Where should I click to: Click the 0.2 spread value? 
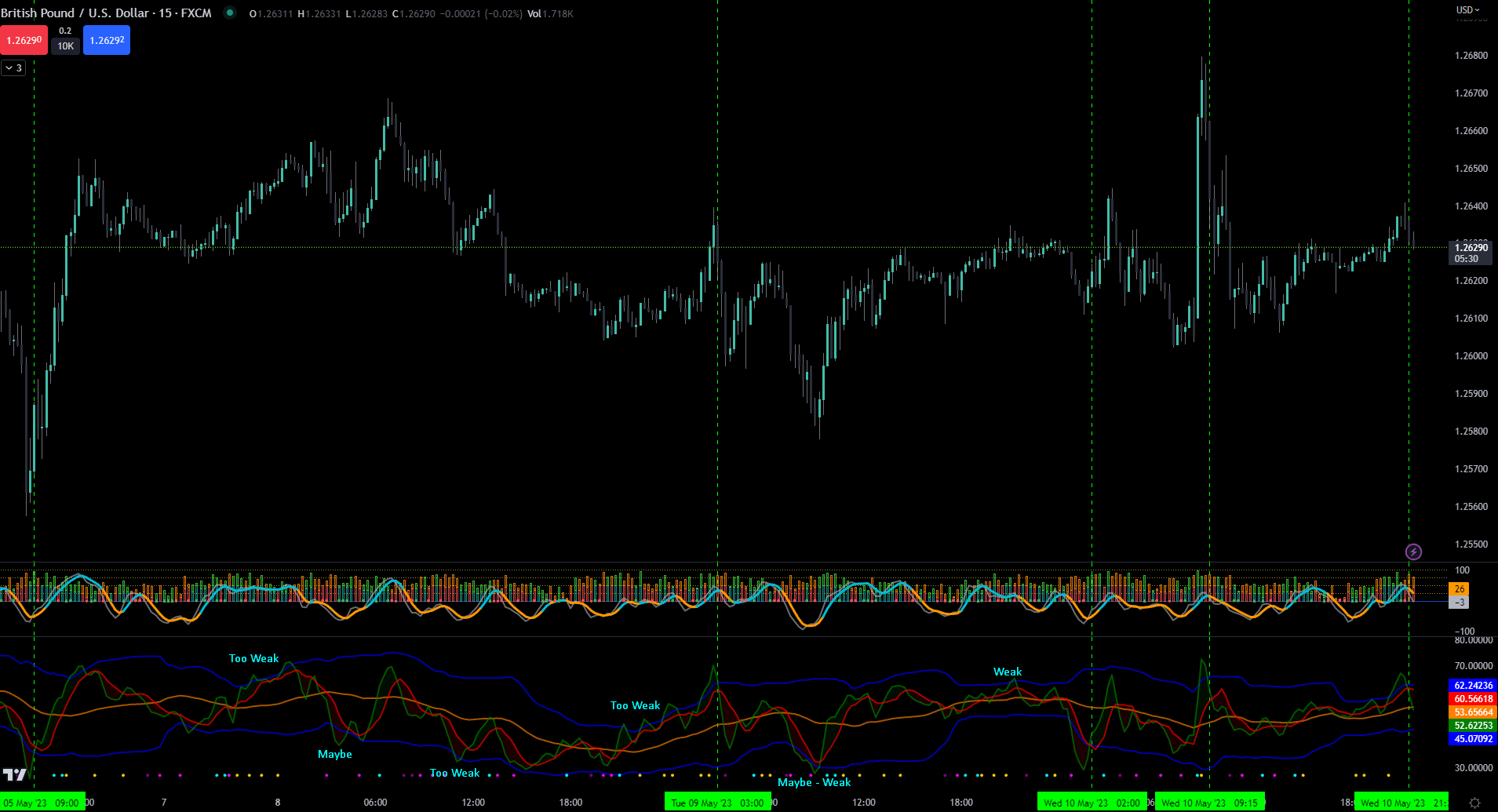click(65, 31)
